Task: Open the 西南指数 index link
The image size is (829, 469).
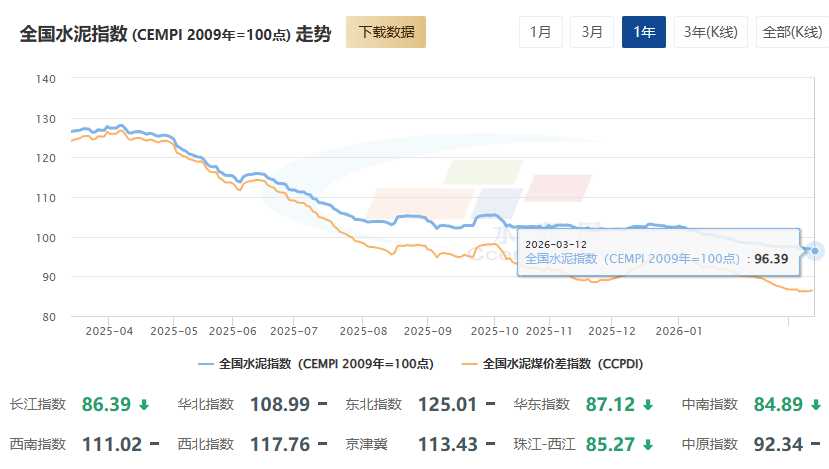Action: click(37, 444)
